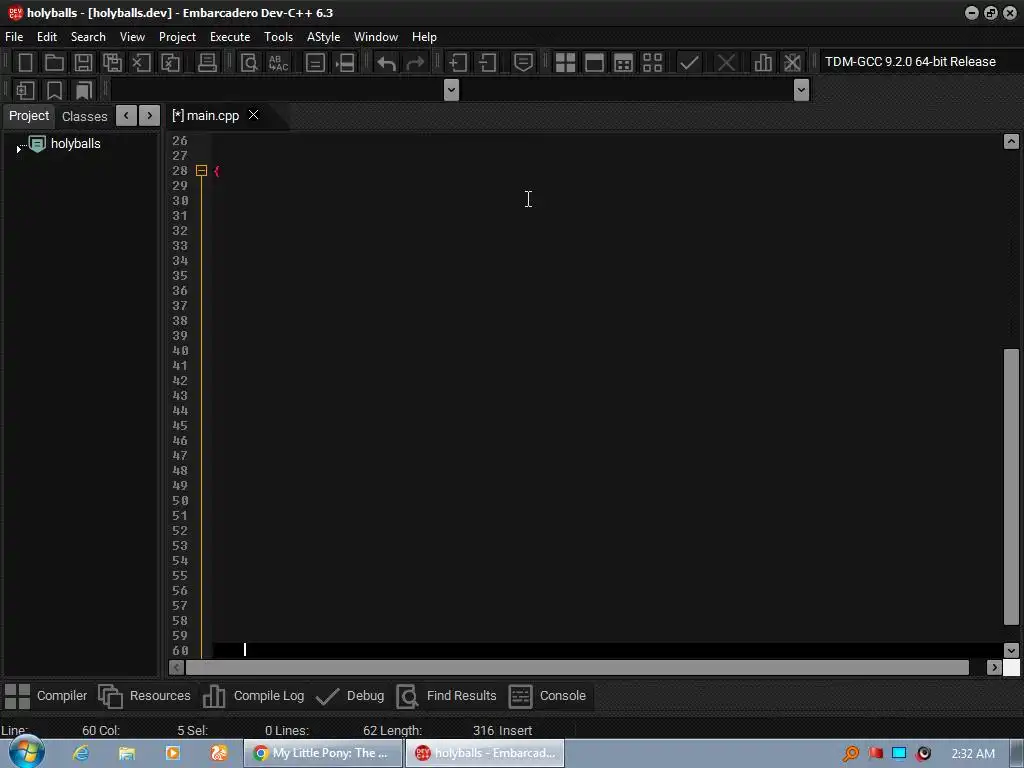Click the Toggle bookmark icon
The height and width of the screenshot is (768, 1024).
click(54, 90)
